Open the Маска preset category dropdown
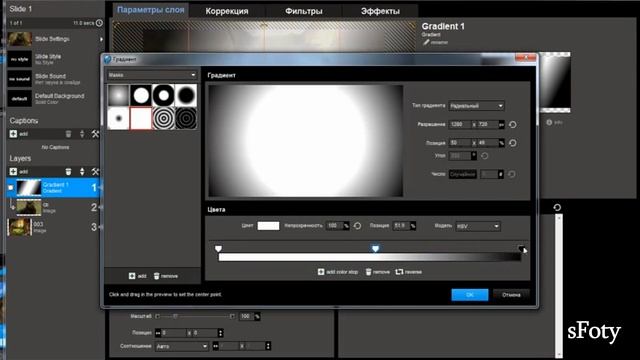This screenshot has width=640, height=360. pos(152,75)
